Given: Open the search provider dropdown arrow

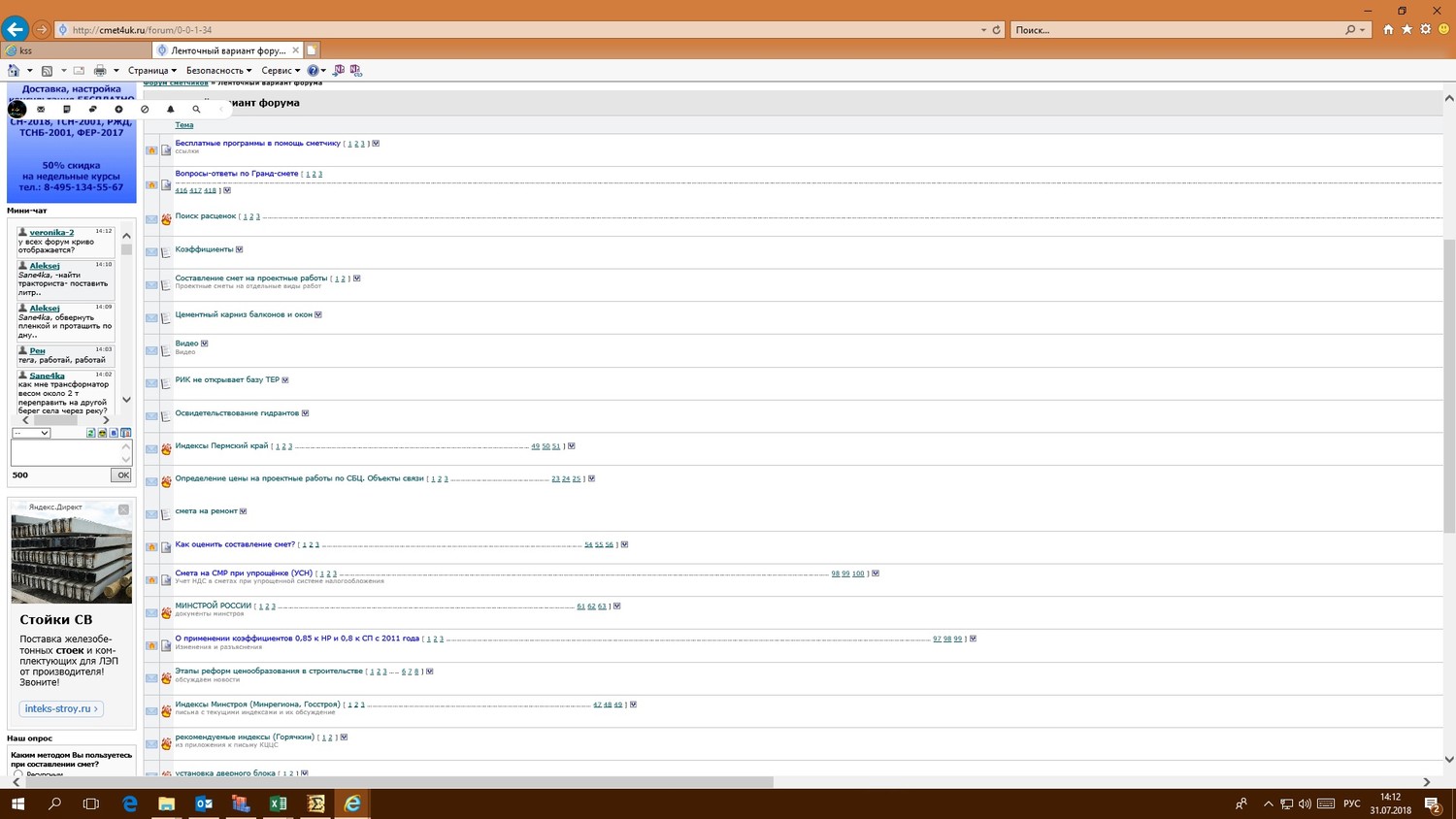Looking at the screenshot, I should pyautogui.click(x=1363, y=30).
